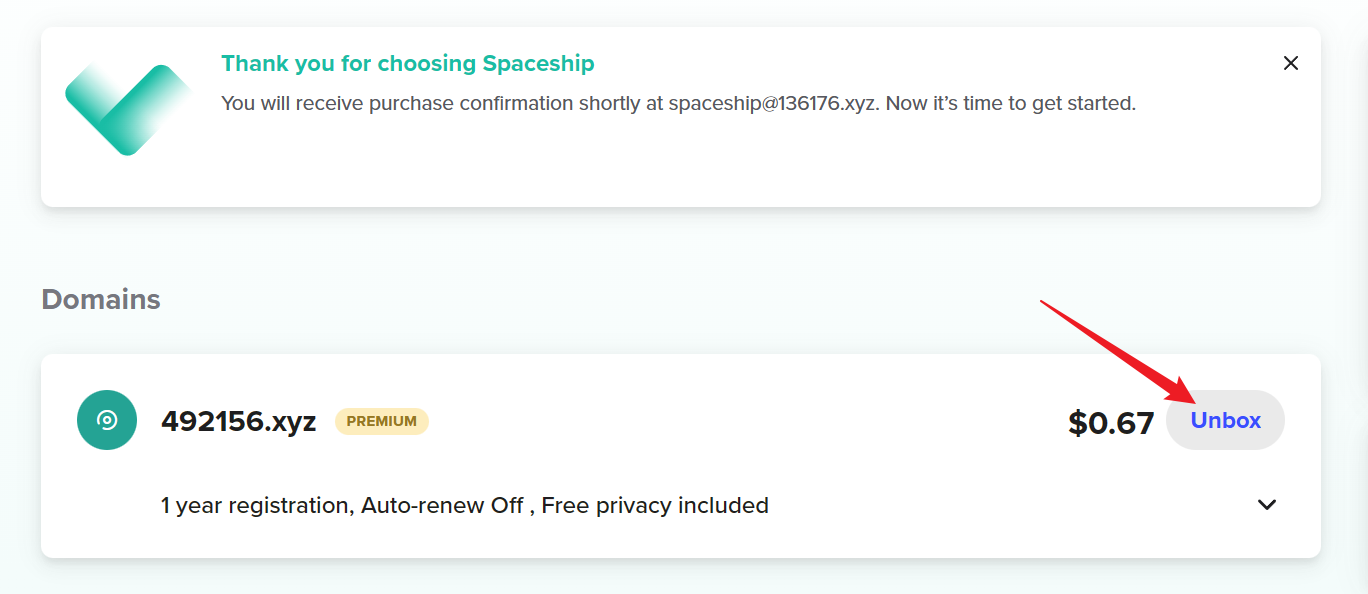Click the PREMIUM badge
Viewport: 1368px width, 594px height.
(381, 421)
